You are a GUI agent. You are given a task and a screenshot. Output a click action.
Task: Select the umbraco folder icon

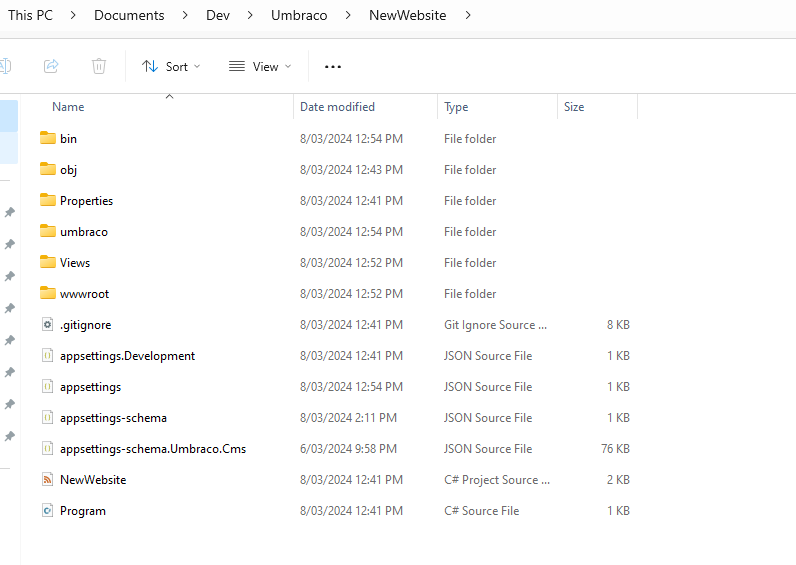pyautogui.click(x=48, y=231)
